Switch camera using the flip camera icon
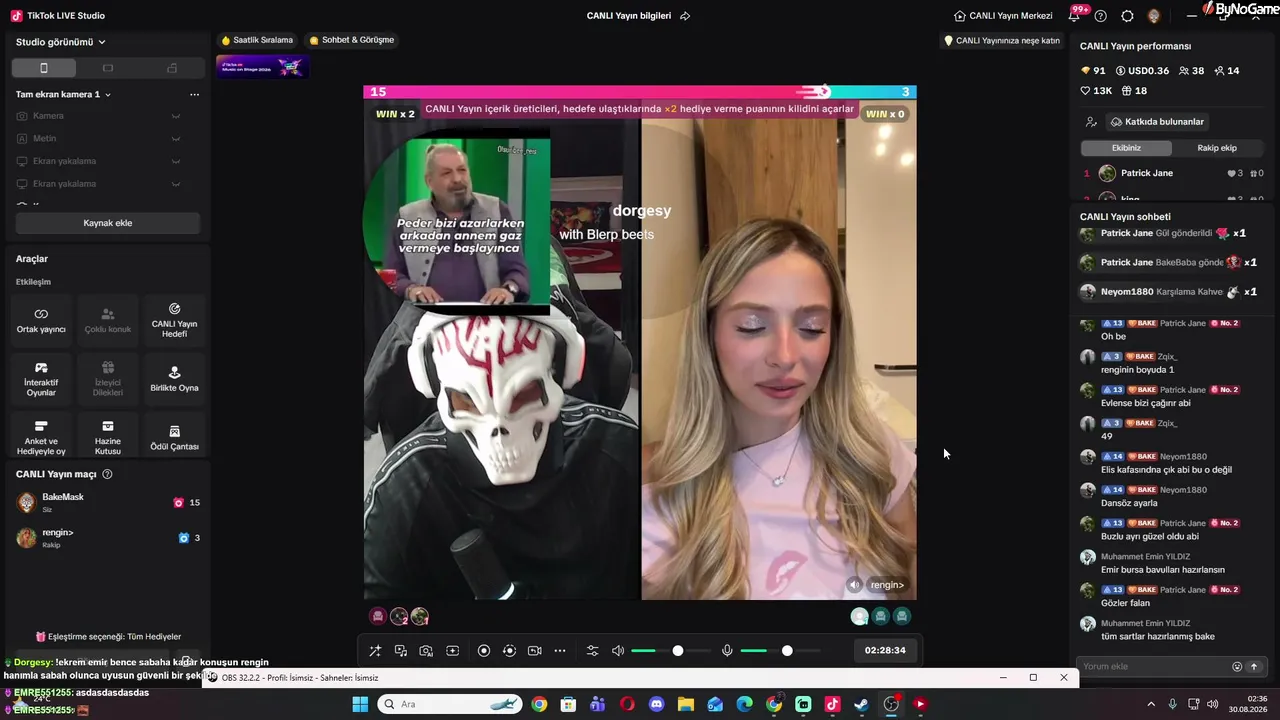This screenshot has height=720, width=1280. [534, 651]
